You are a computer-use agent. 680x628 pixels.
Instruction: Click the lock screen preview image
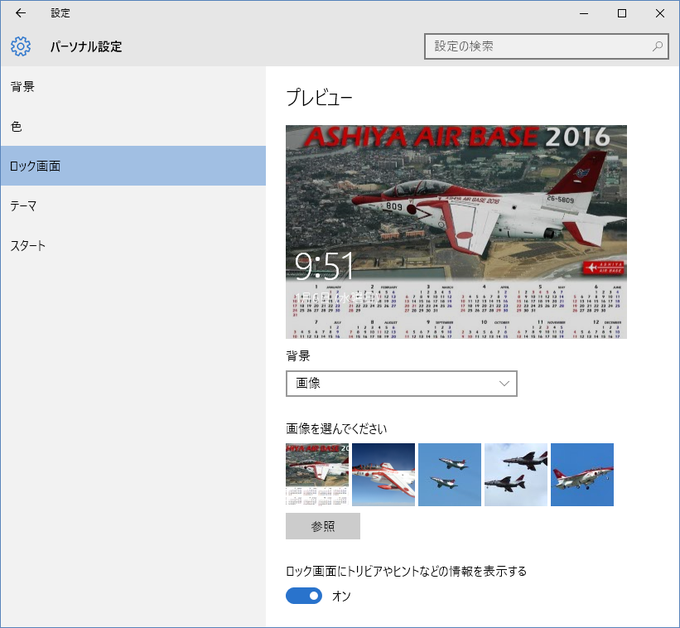tap(456, 232)
